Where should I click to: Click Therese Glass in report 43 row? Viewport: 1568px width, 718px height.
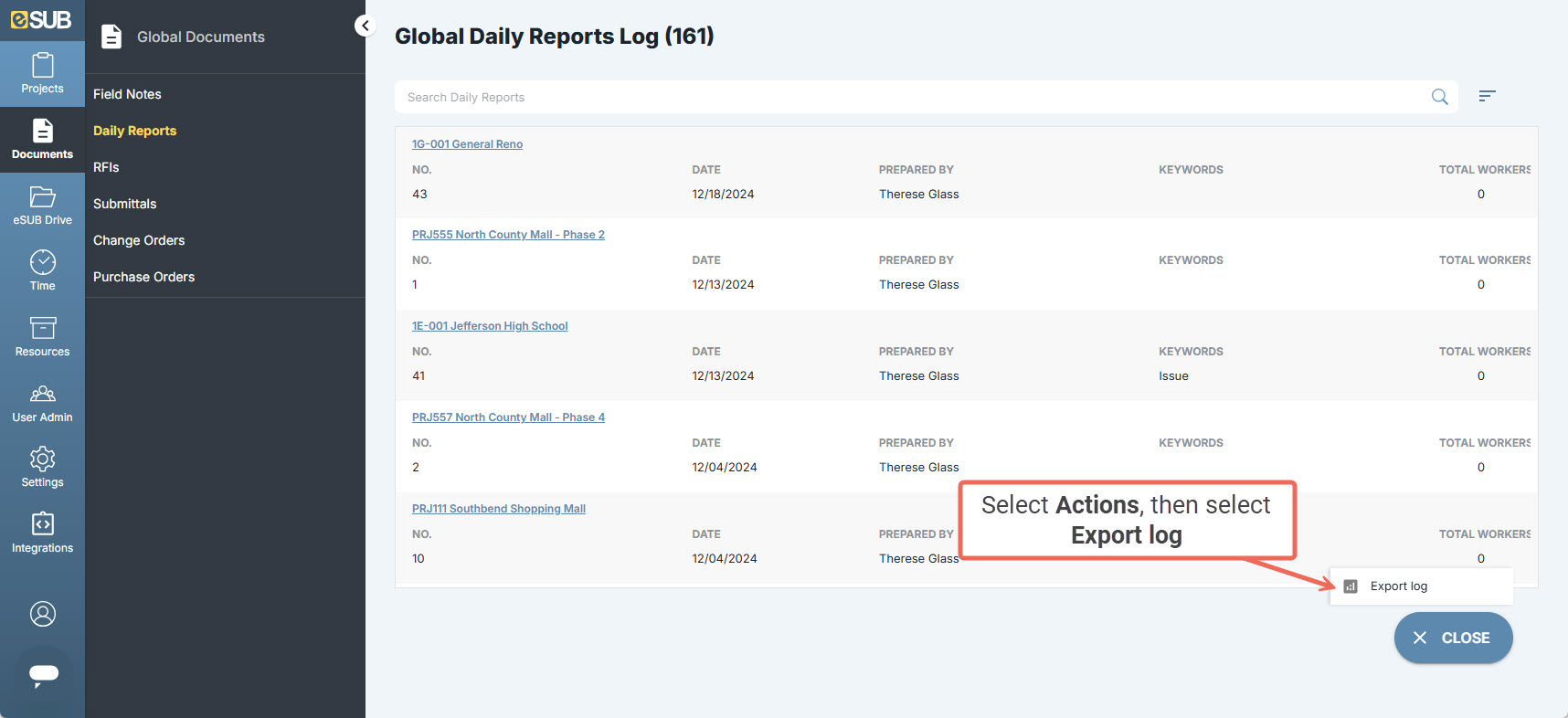pyautogui.click(x=918, y=194)
